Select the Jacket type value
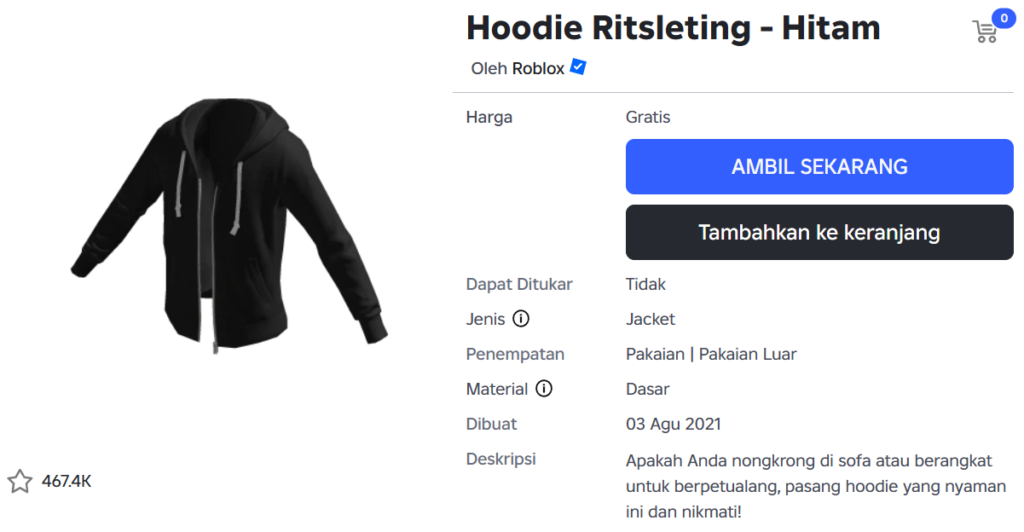The width and height of the screenshot is (1024, 532). 650,319
